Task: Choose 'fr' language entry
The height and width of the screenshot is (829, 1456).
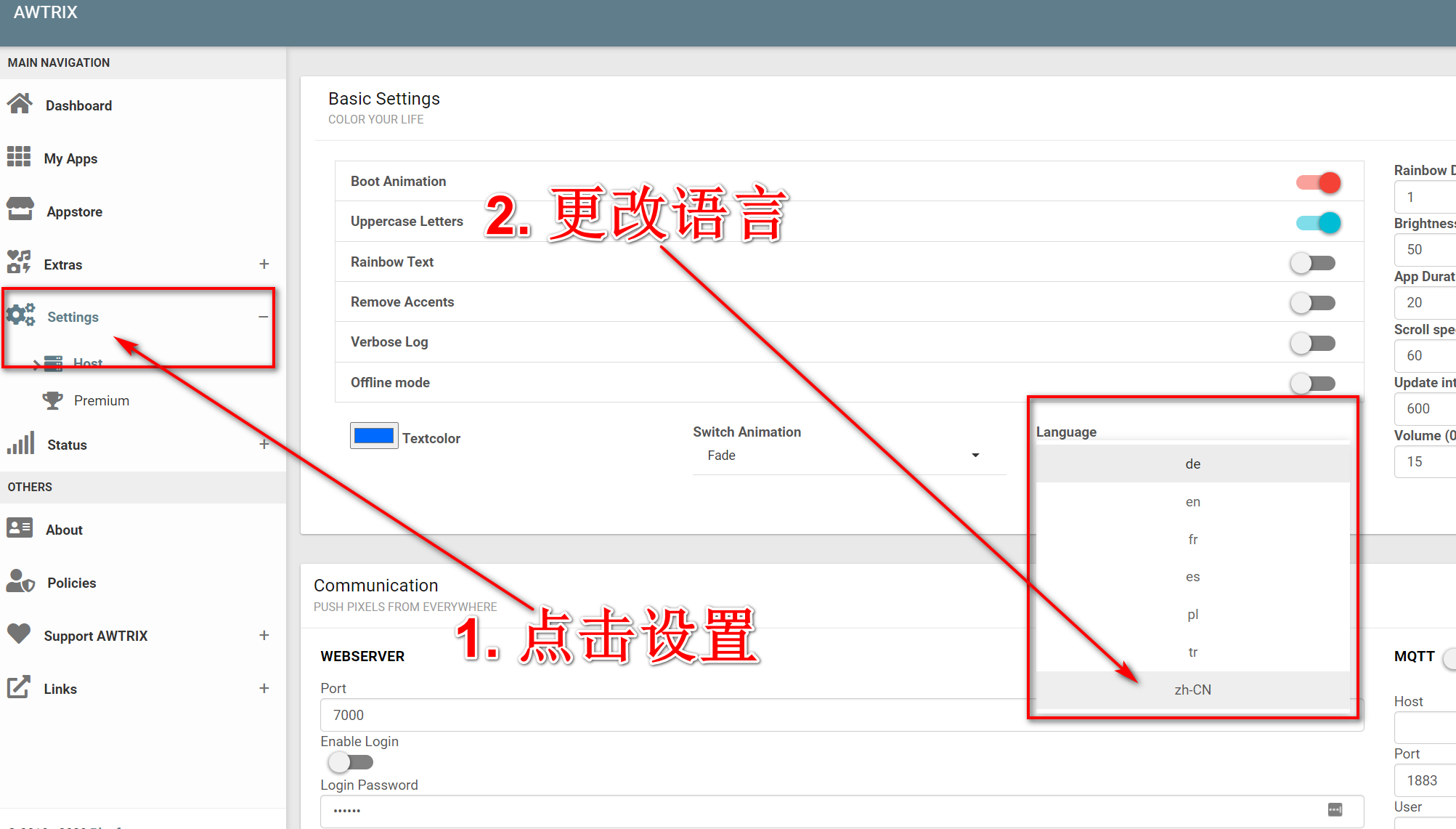Action: [1192, 539]
